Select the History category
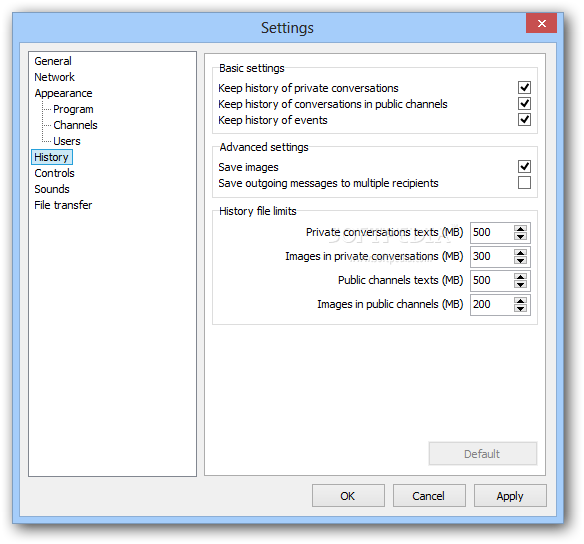This screenshot has height=544, width=584. click(x=52, y=157)
